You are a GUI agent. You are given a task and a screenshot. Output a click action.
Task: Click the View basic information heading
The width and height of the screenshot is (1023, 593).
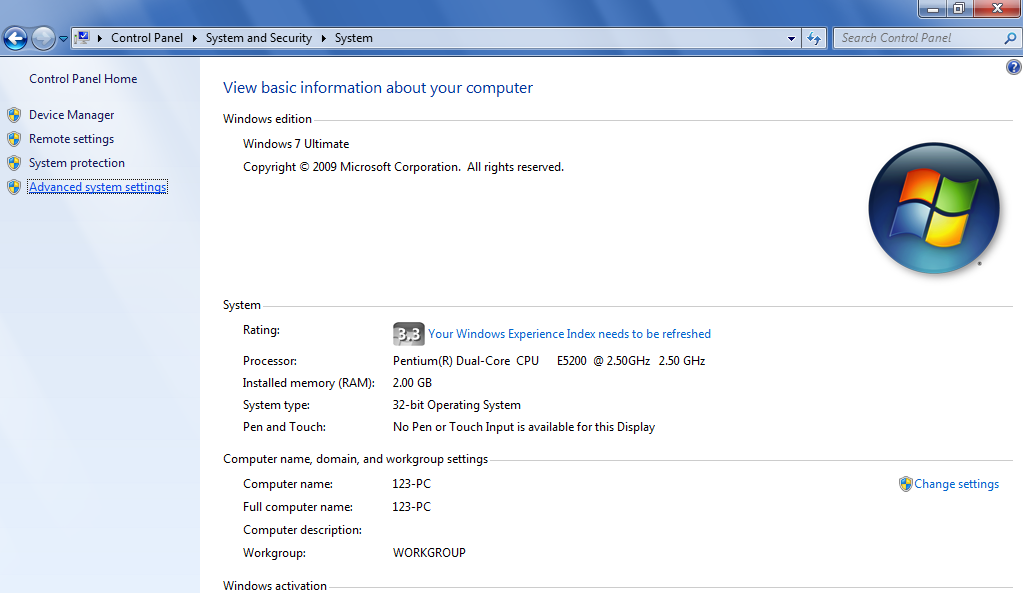click(378, 88)
